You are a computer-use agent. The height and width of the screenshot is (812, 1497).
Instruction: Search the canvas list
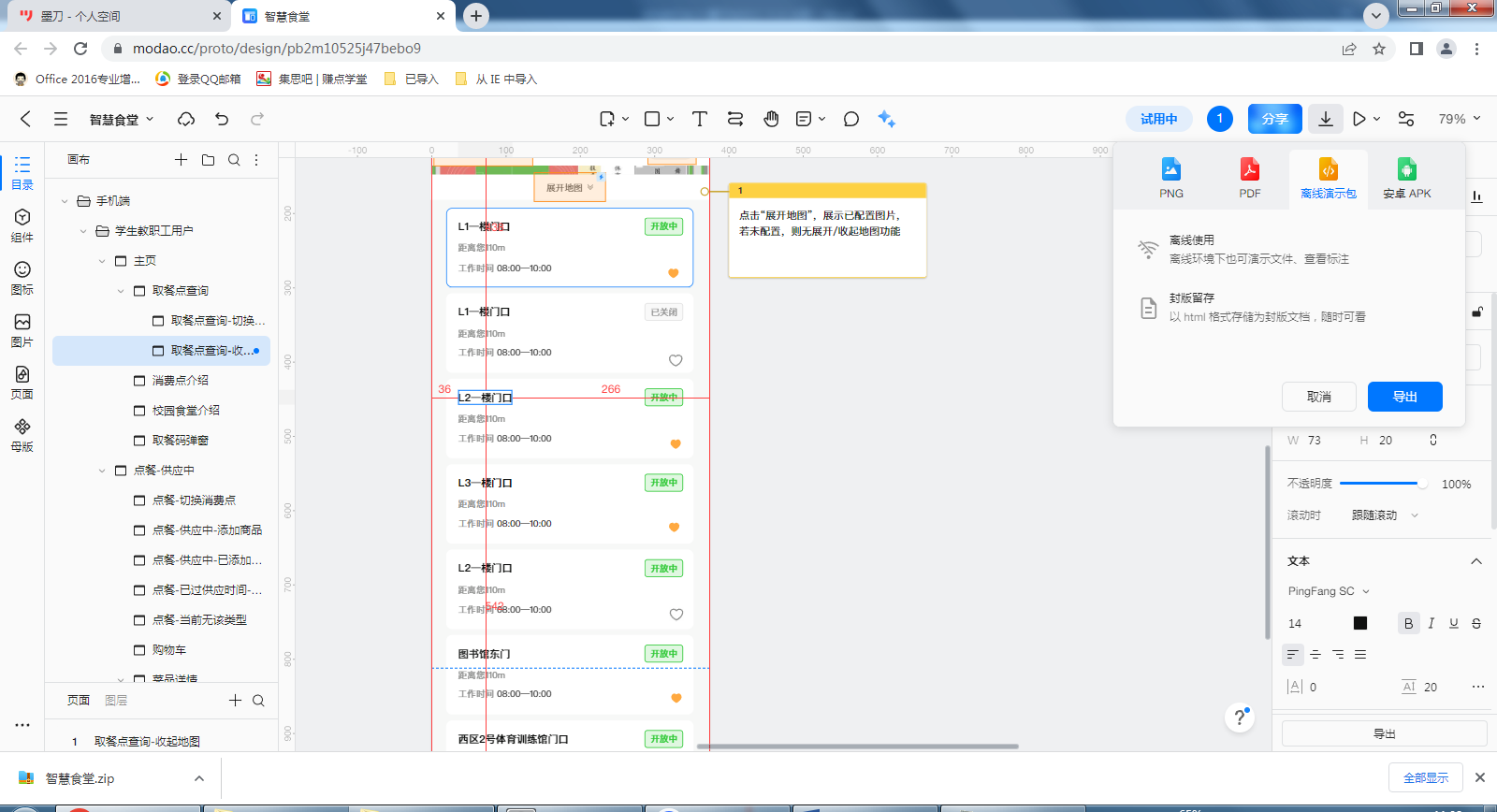pyautogui.click(x=234, y=160)
